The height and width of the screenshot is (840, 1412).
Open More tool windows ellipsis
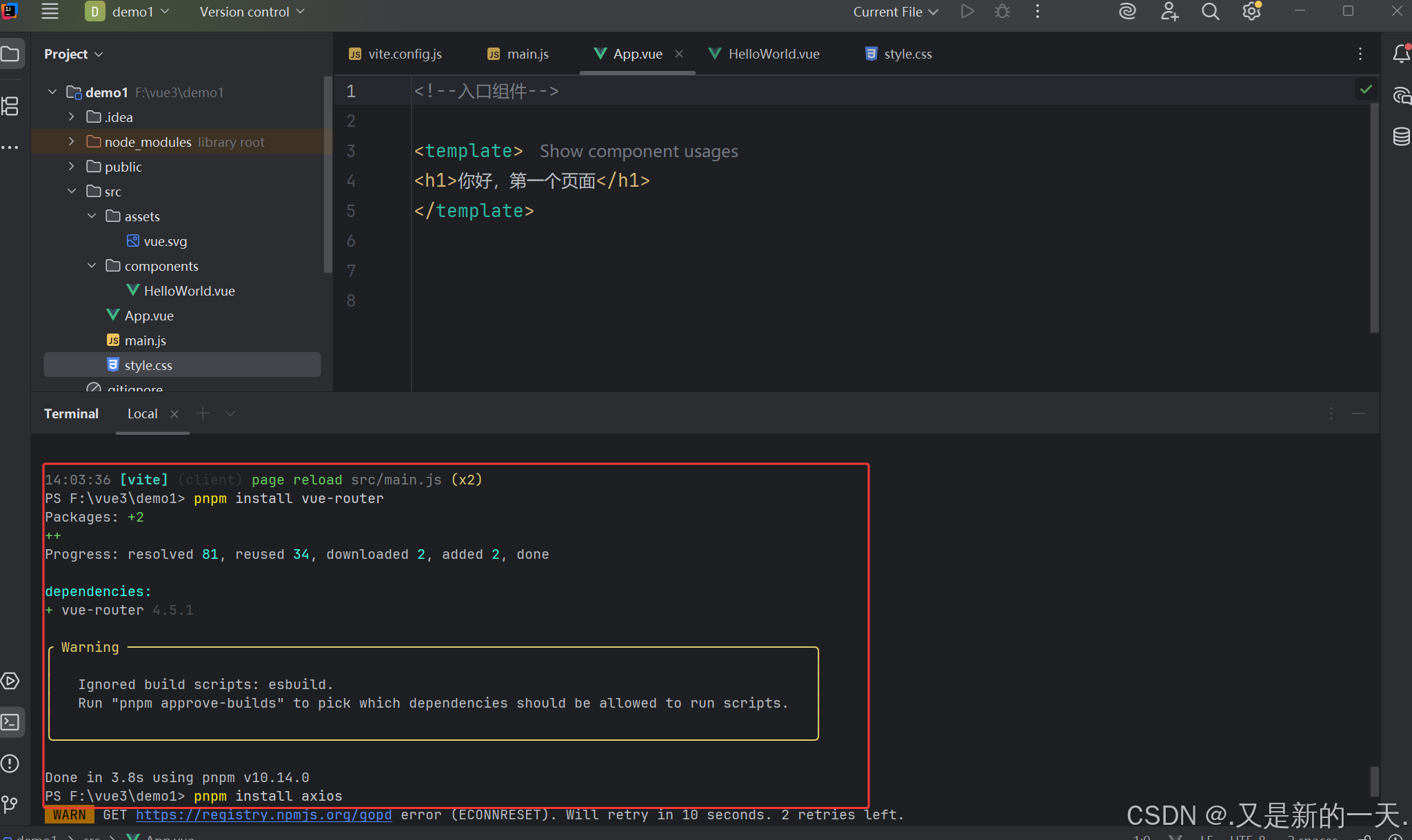click(x=10, y=147)
